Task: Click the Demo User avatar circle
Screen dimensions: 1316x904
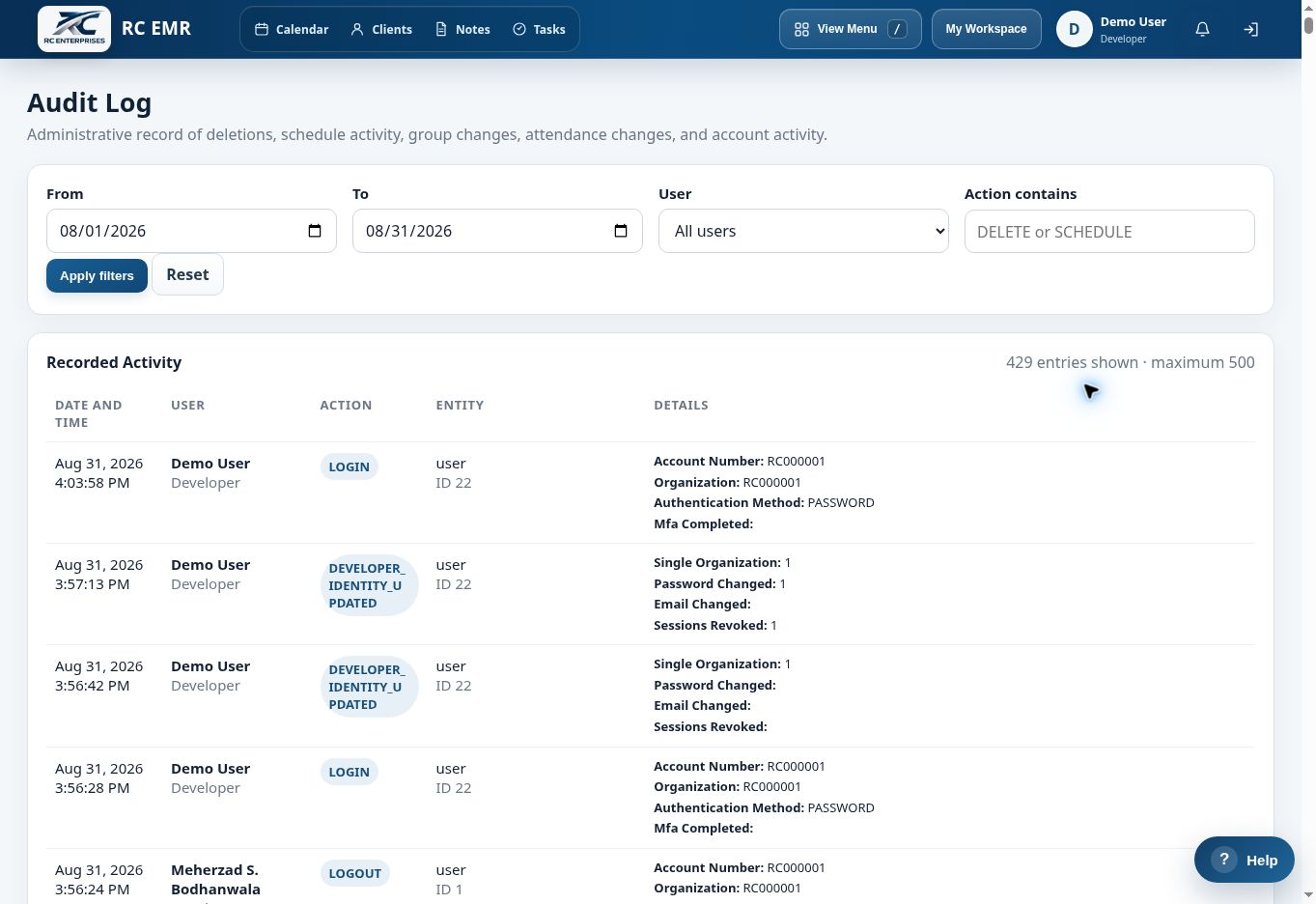Action: 1074,29
